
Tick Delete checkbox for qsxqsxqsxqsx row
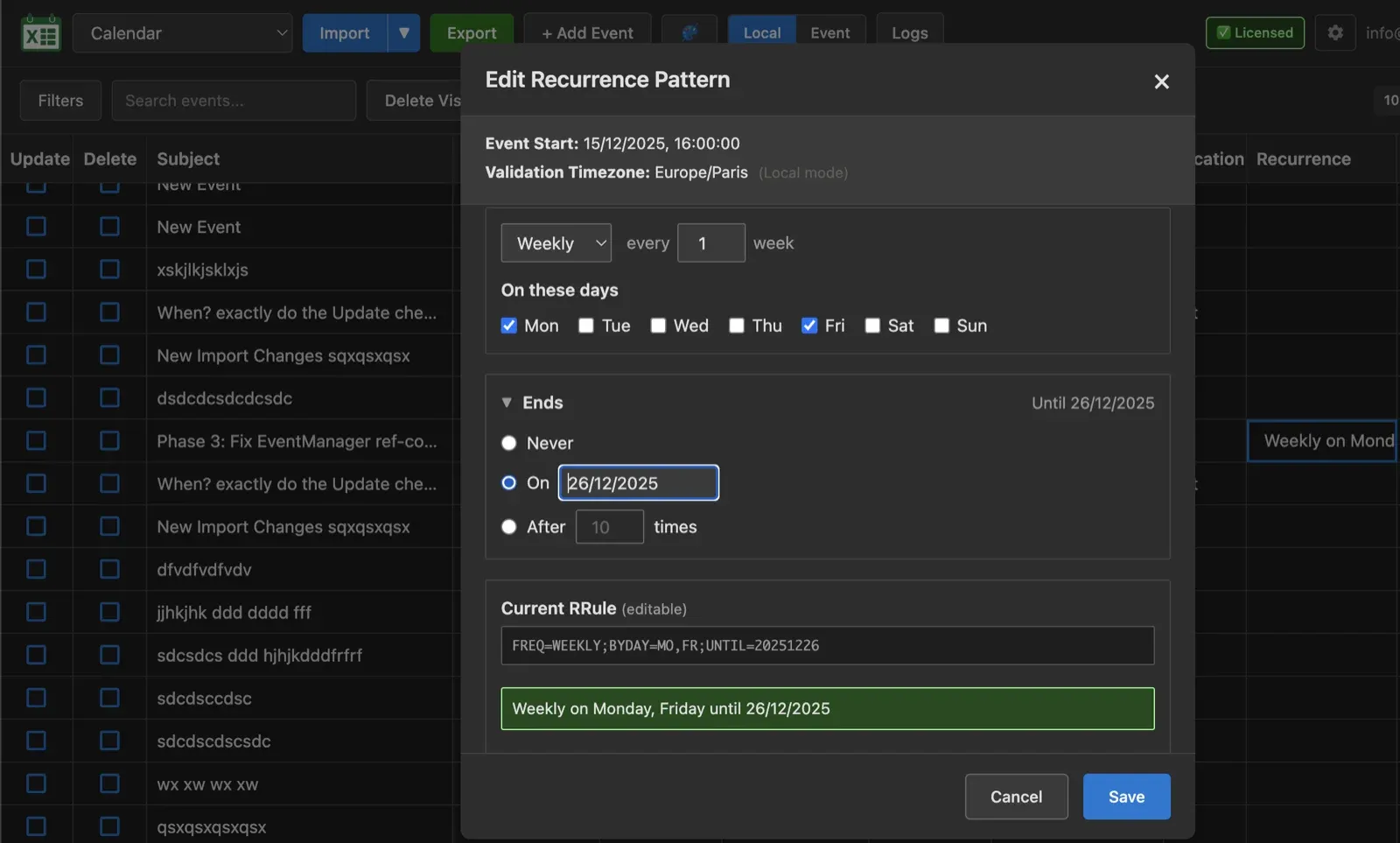point(109,827)
